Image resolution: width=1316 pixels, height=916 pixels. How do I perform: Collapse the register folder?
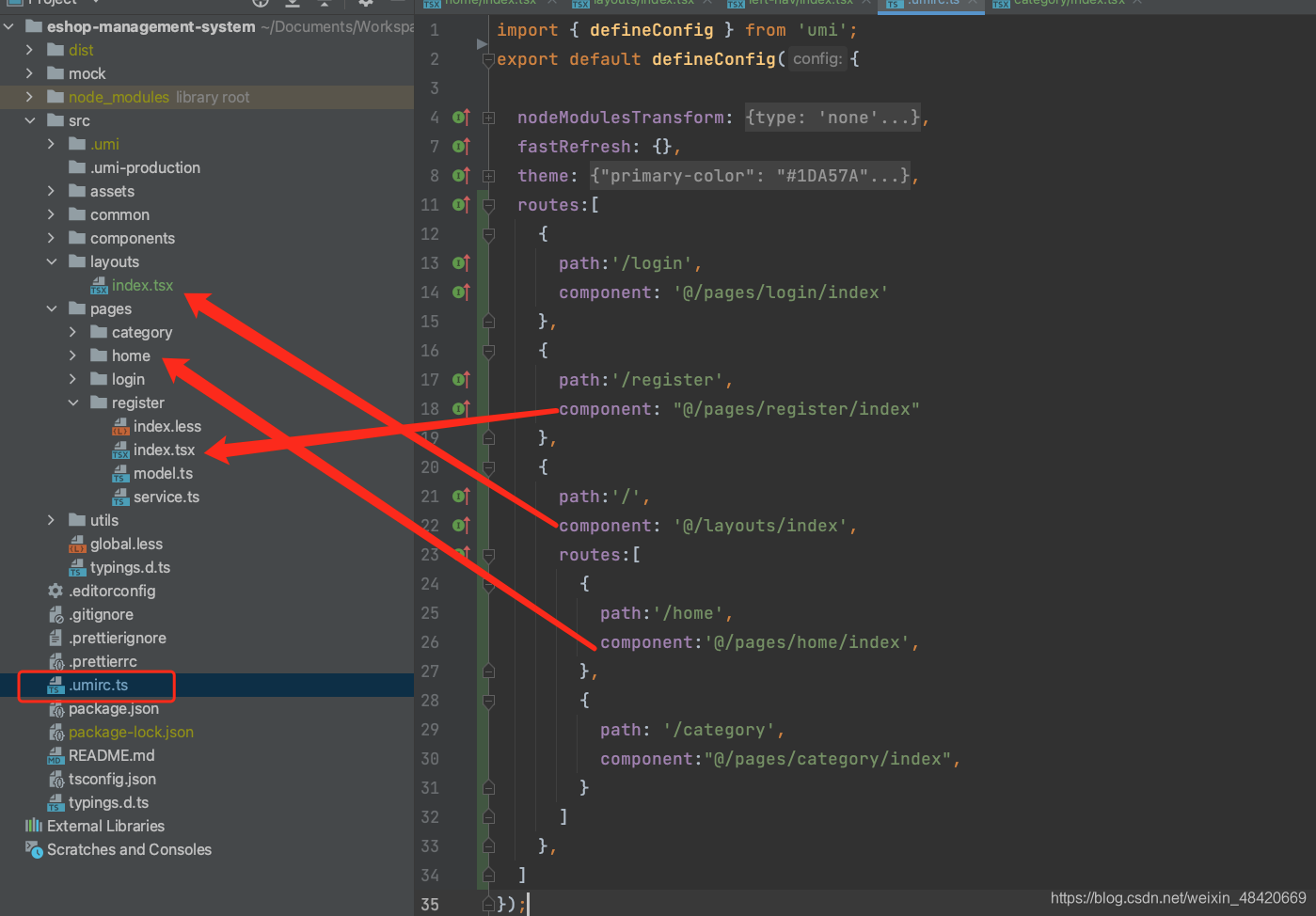pyautogui.click(x=73, y=403)
